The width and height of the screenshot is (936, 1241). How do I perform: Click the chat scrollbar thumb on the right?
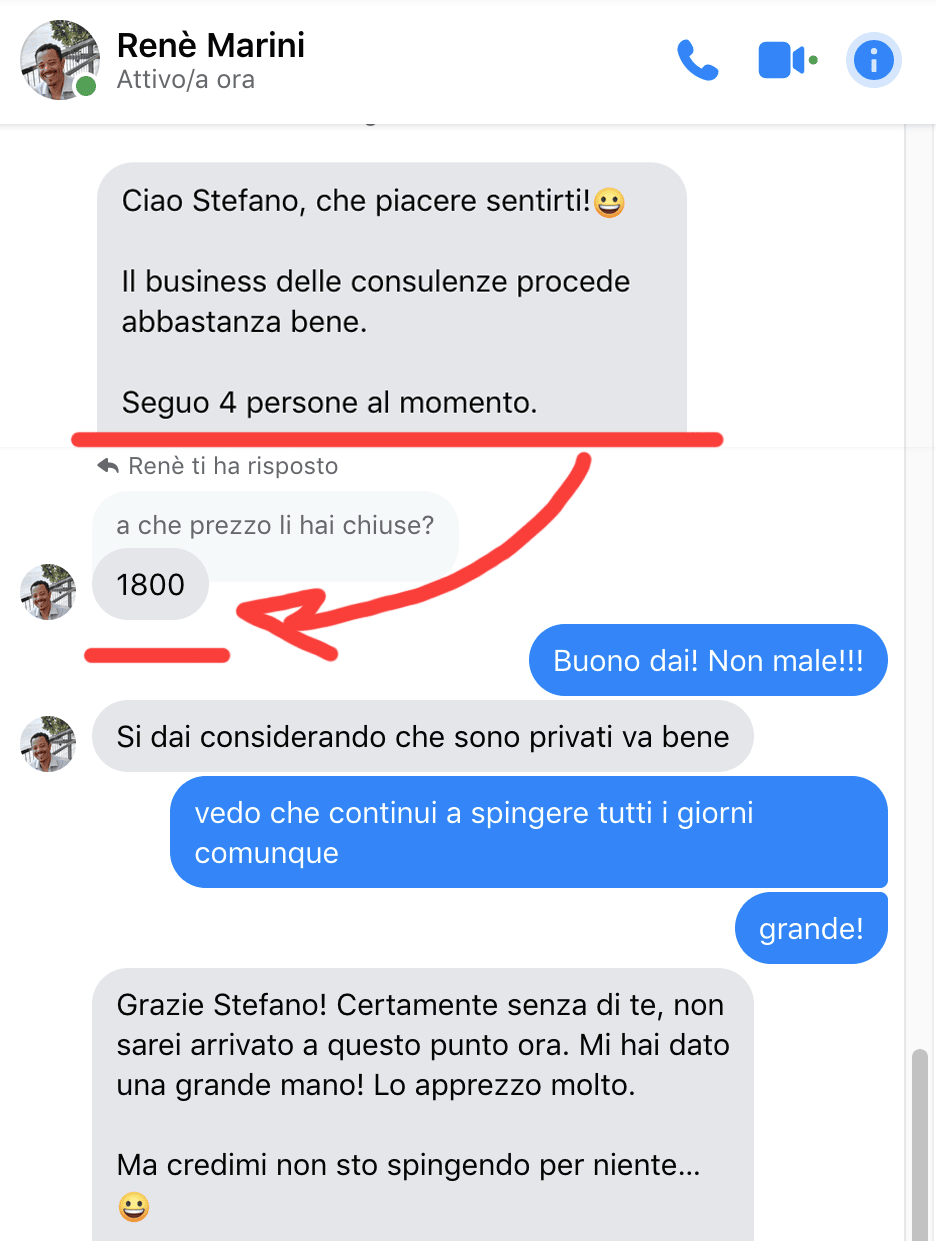(x=919, y=1145)
